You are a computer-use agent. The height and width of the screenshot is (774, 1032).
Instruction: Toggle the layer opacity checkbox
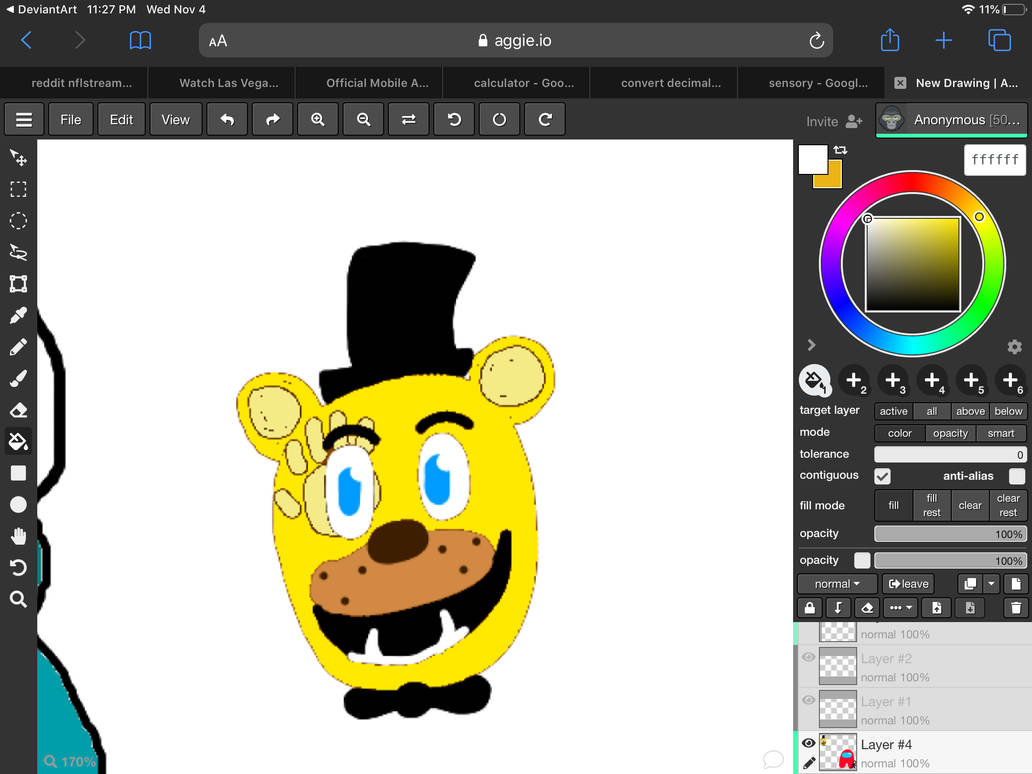(x=862, y=560)
